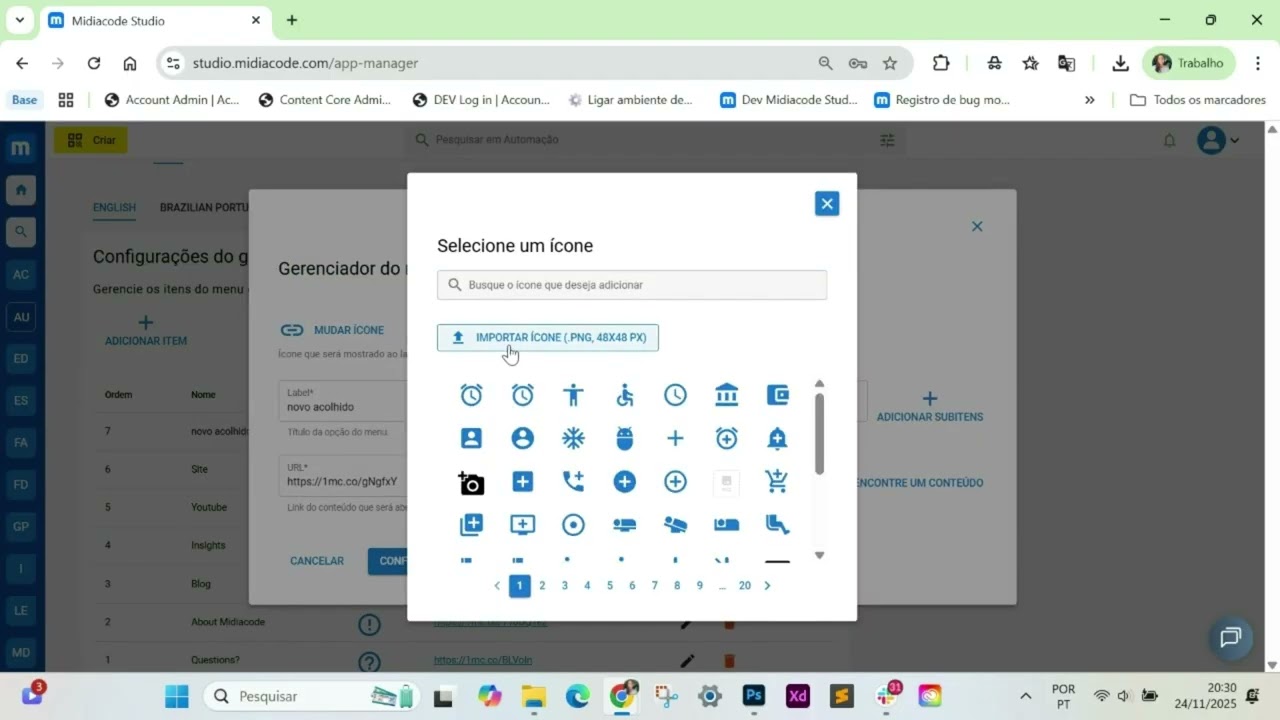Open the GP item in left sidebar
Viewport: 1280px width, 720px height.
tap(20, 527)
